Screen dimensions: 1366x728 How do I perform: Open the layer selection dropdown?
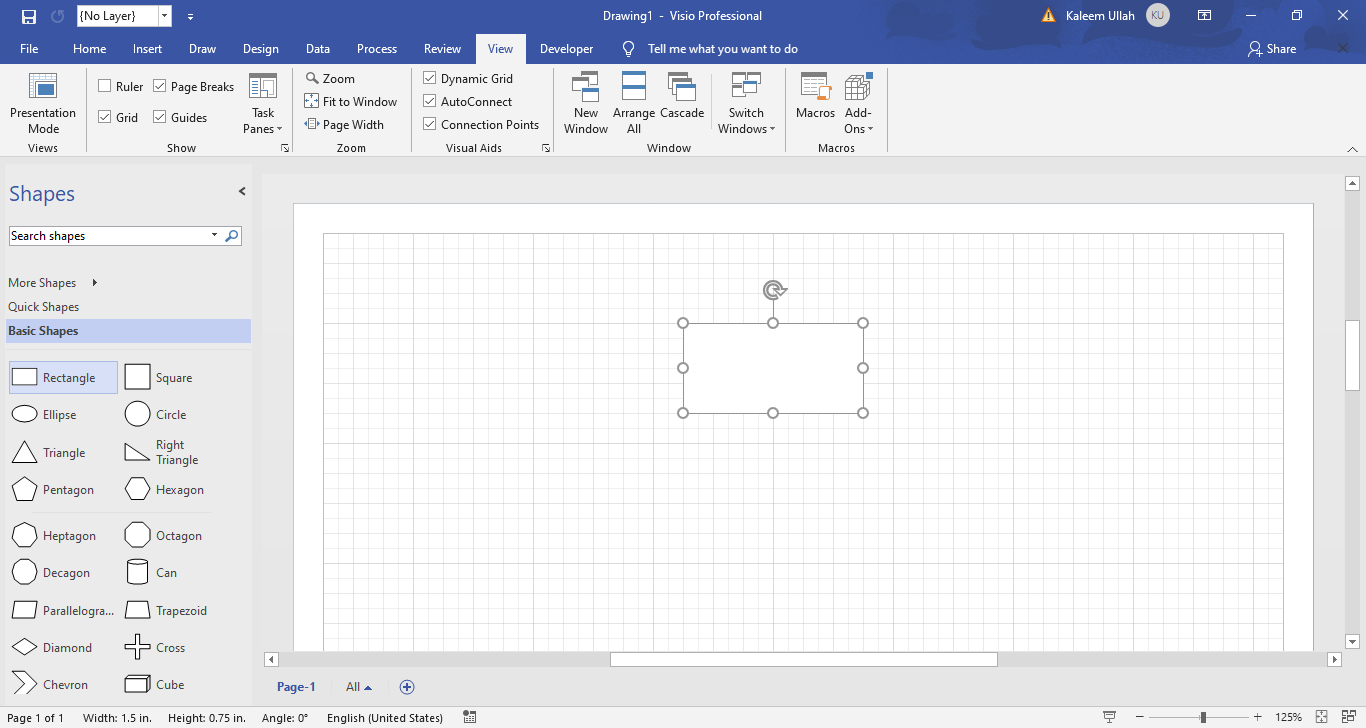[163, 15]
